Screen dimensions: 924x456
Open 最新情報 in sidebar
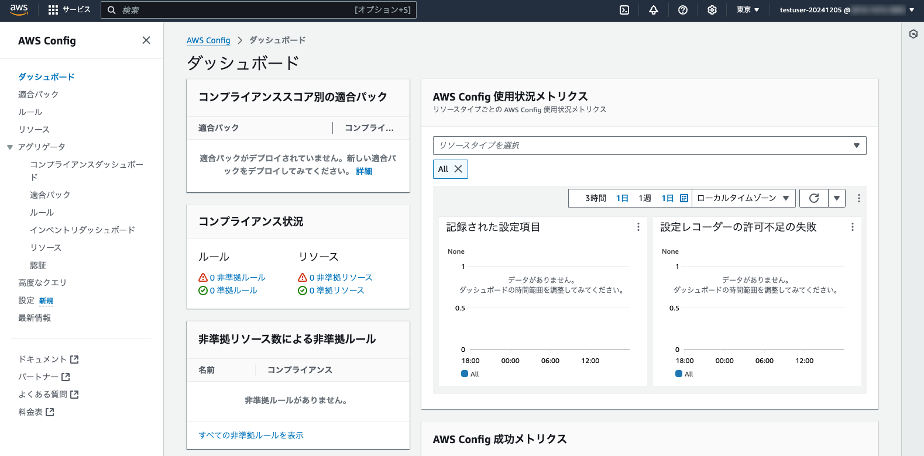pyautogui.click(x=34, y=318)
